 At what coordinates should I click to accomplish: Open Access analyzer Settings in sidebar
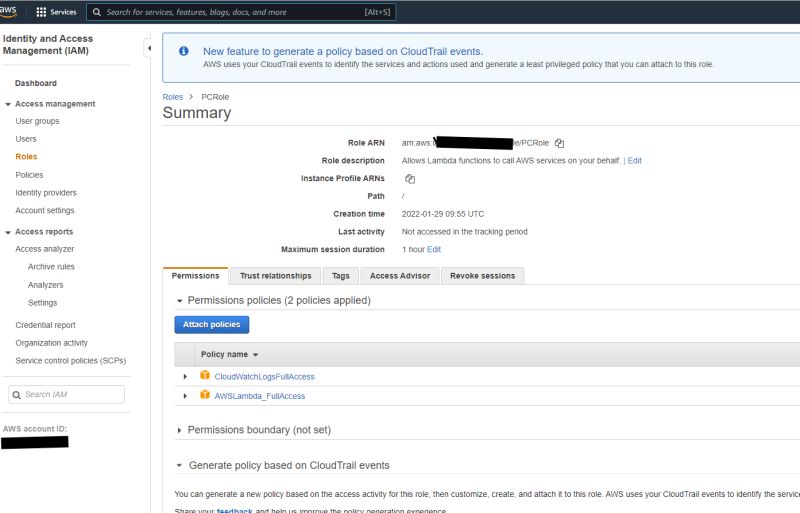(42, 303)
